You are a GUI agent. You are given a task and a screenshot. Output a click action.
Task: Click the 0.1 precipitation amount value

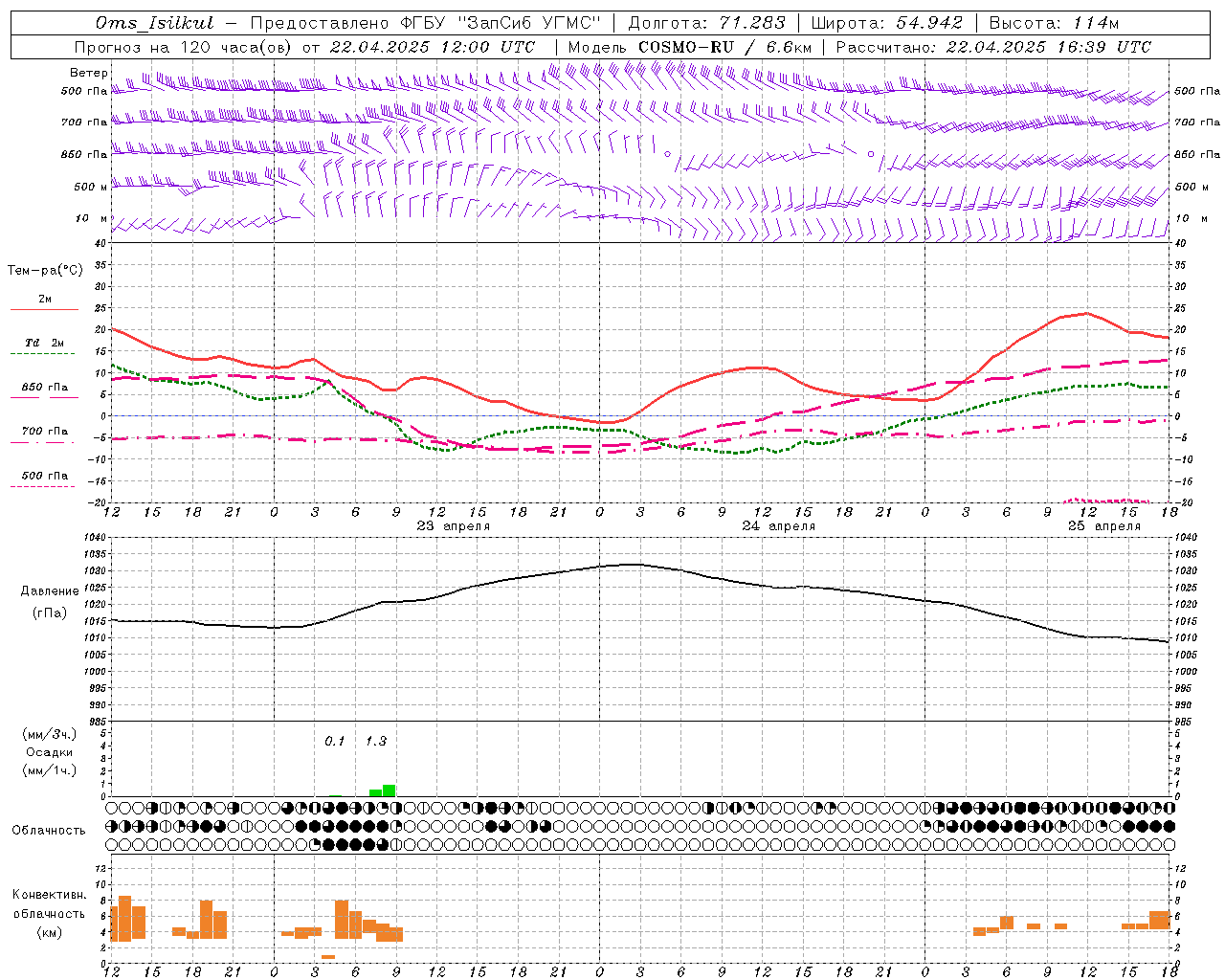335,742
